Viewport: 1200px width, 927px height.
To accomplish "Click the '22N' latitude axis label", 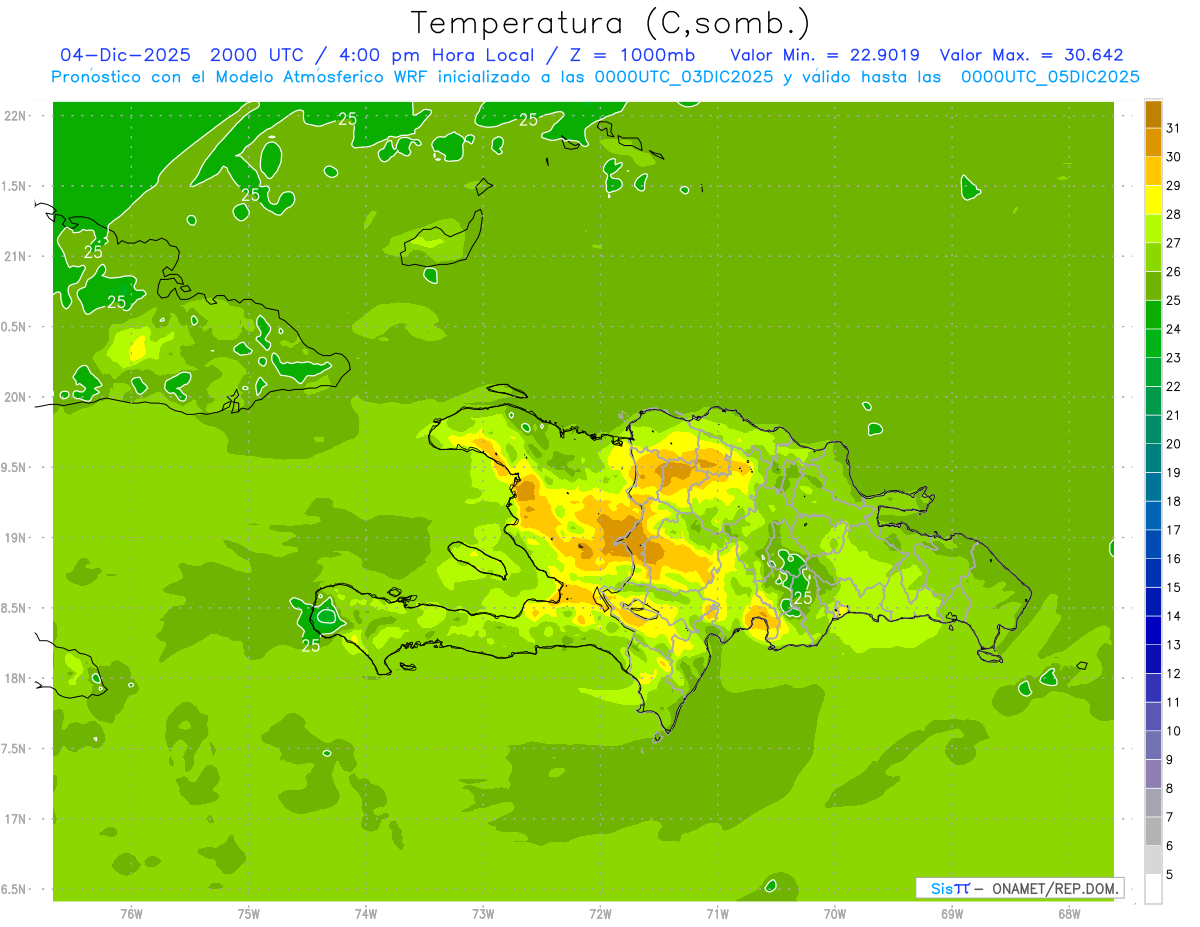I will tap(15, 115).
